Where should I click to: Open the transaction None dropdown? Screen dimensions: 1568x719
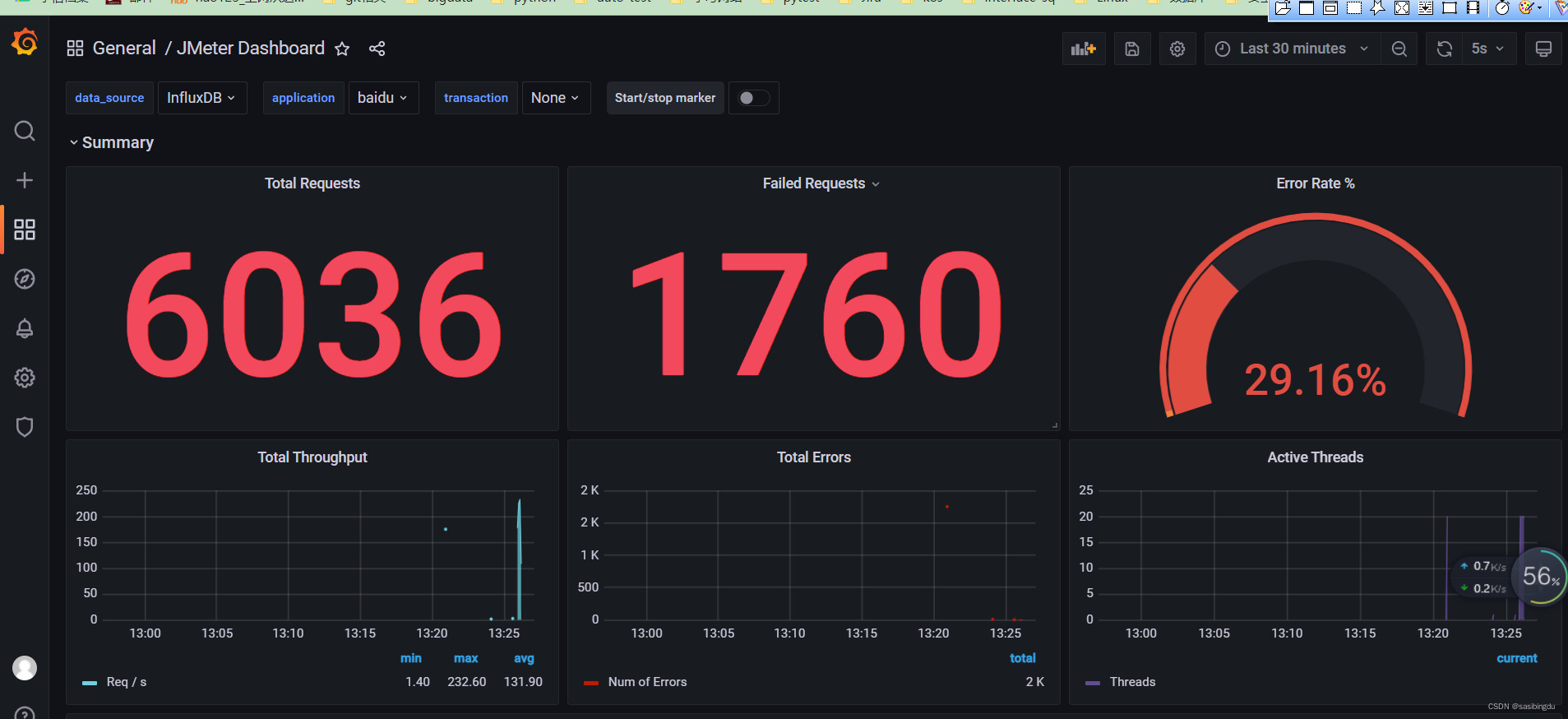(x=556, y=98)
